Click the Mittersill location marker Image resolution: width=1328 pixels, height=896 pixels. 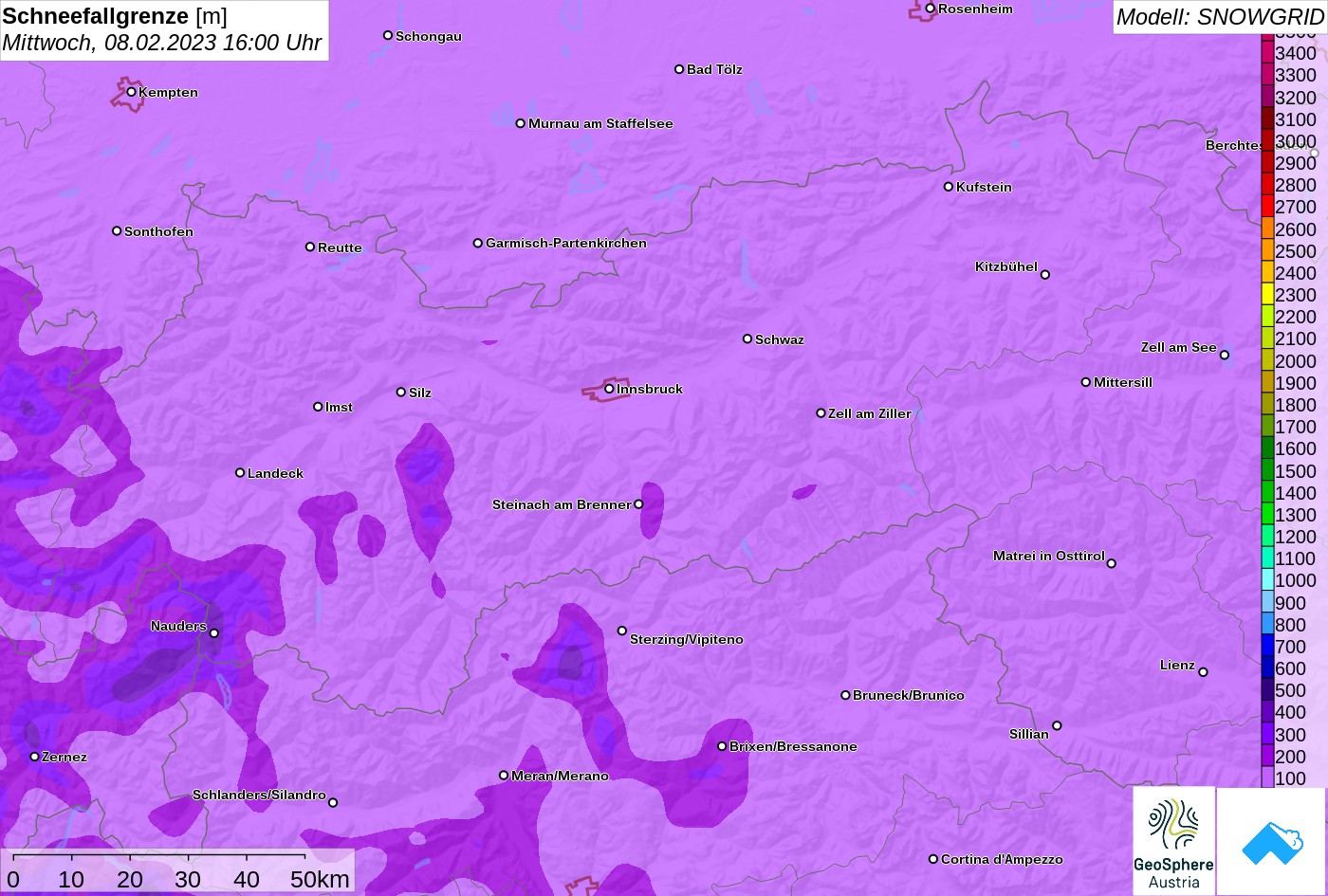pyautogui.click(x=1085, y=382)
